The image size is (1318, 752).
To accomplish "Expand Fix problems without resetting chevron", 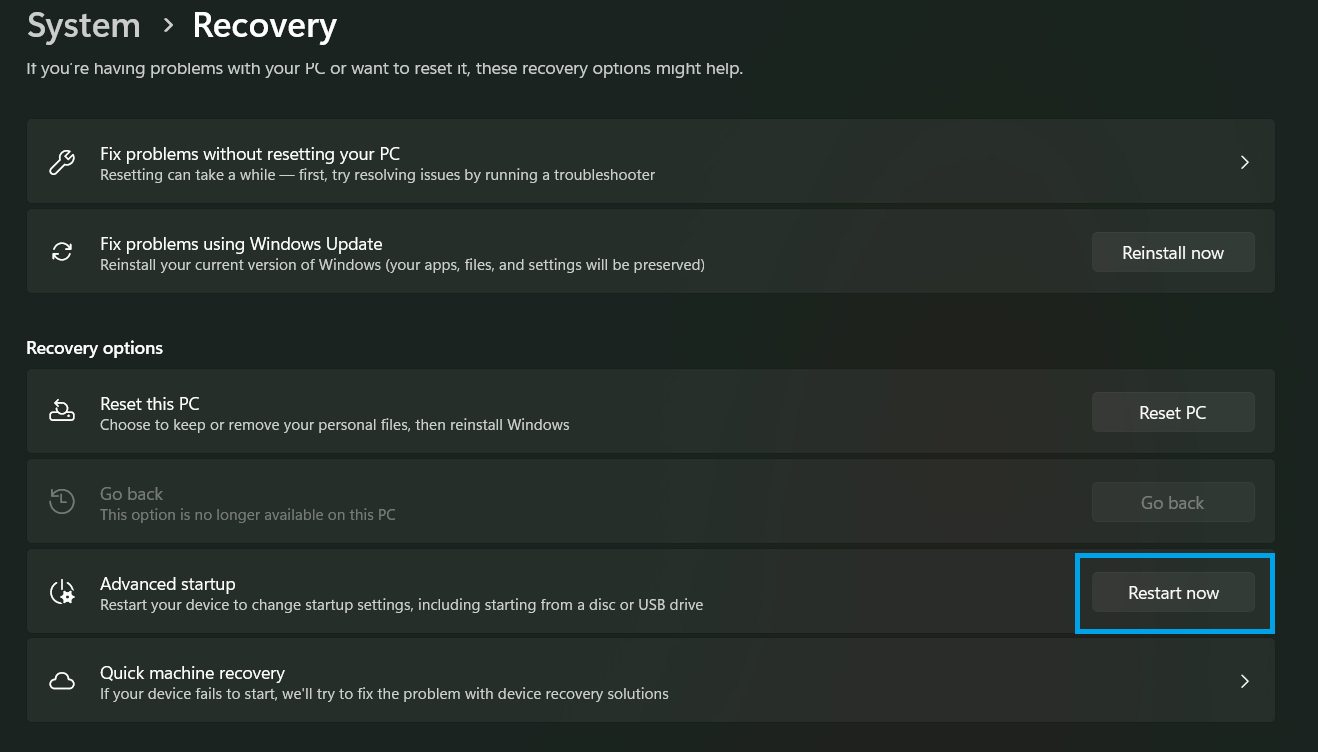I will click(1244, 163).
